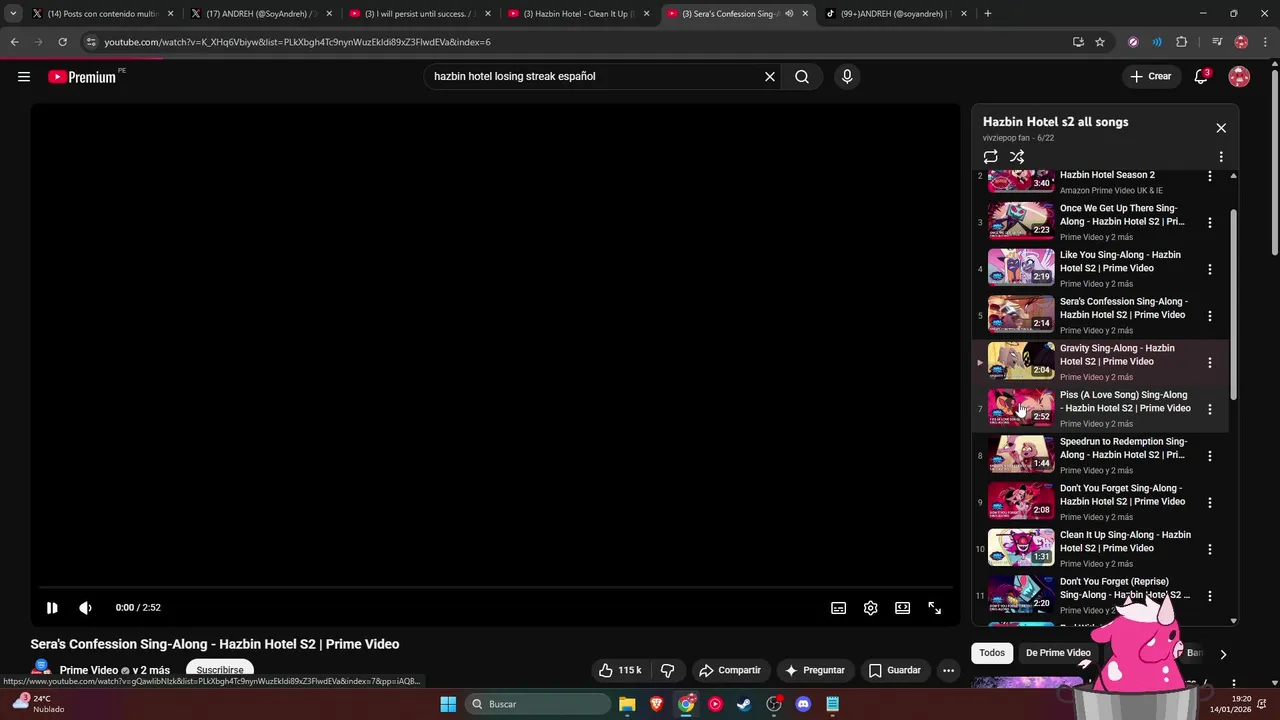Like the video with 115 k likes
The width and height of the screenshot is (1280, 720).
620,670
